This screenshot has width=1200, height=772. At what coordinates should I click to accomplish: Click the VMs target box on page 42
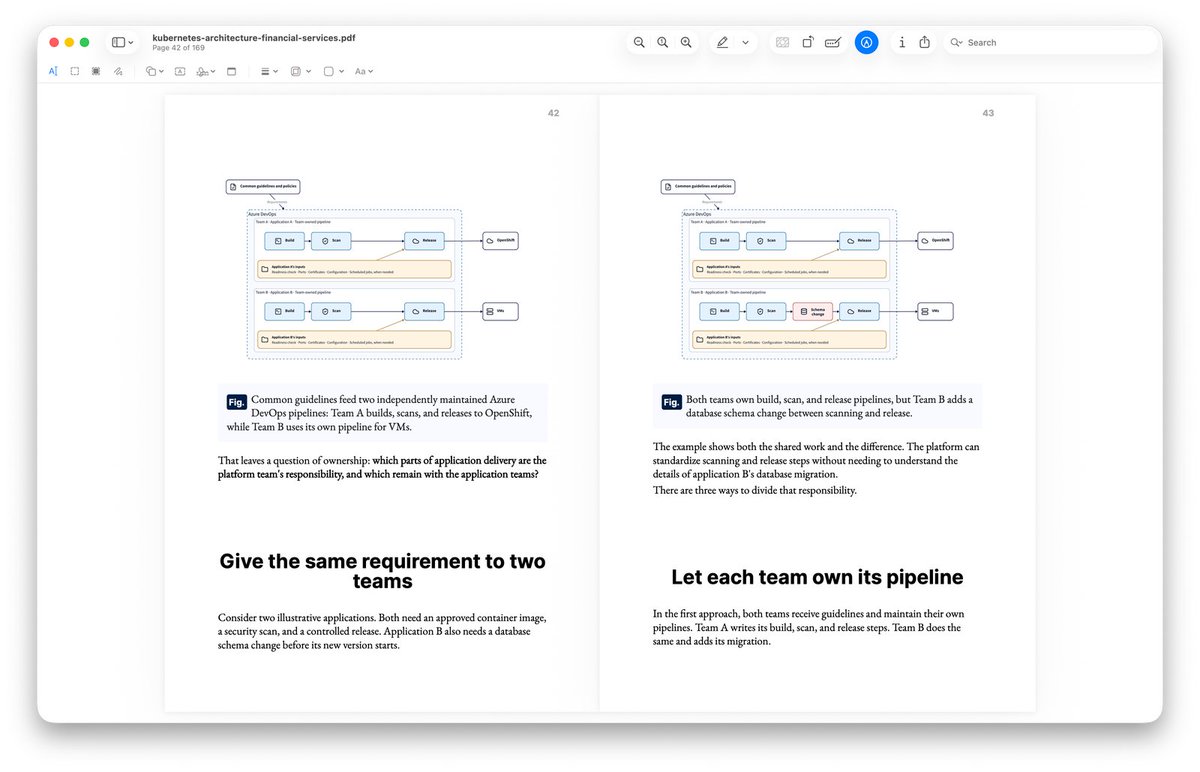(500, 311)
